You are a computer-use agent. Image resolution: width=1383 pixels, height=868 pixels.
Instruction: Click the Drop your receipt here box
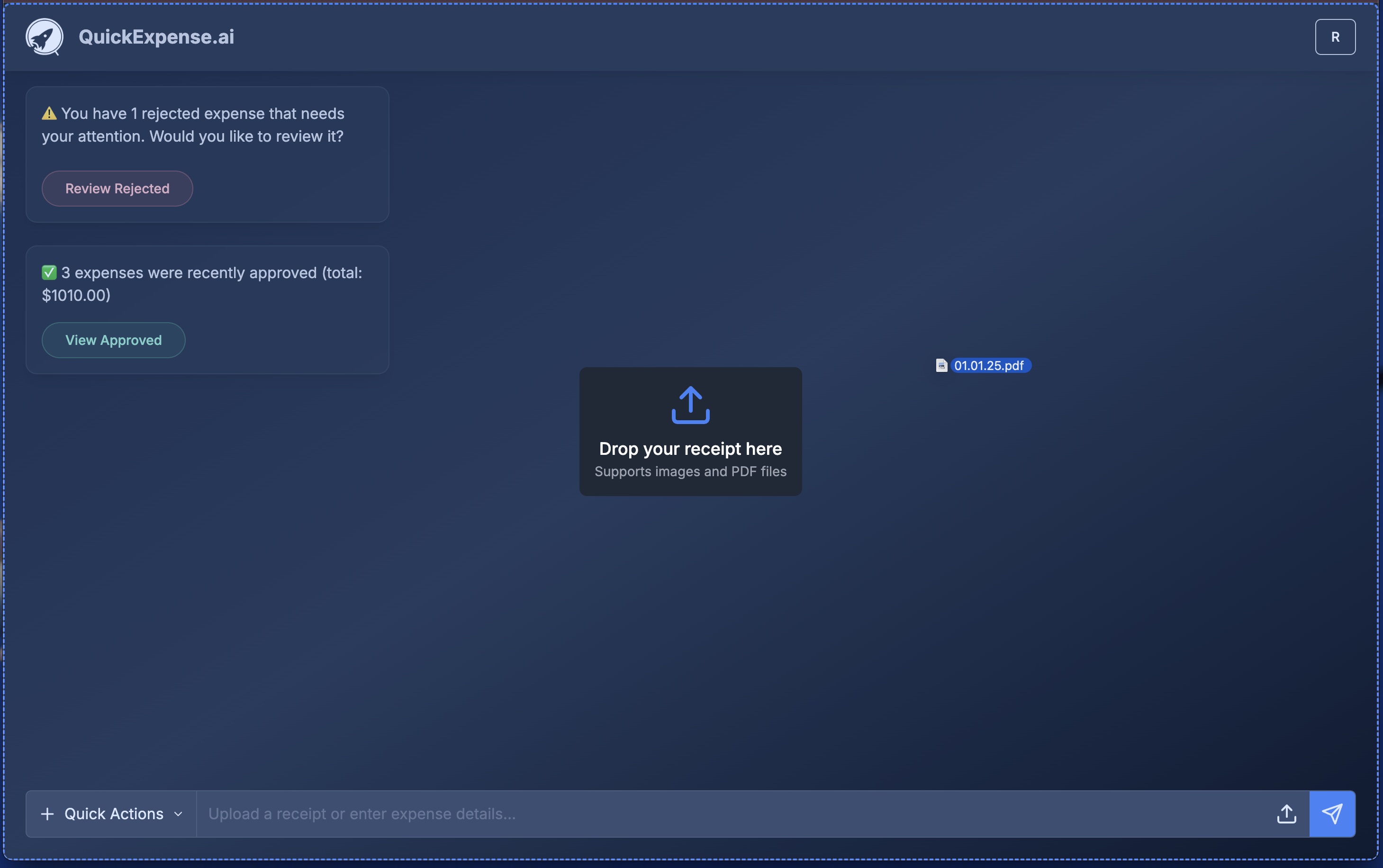(x=690, y=432)
